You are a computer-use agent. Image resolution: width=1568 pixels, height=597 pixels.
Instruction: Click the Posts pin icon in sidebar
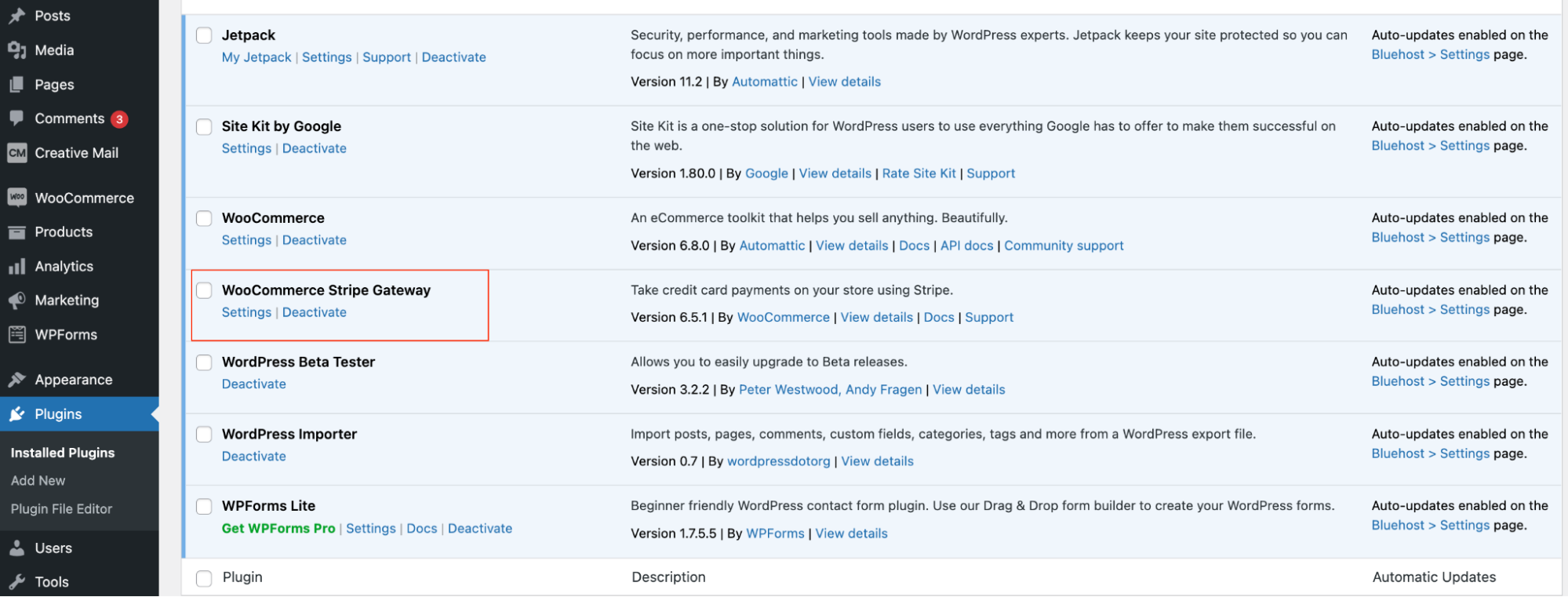16,16
